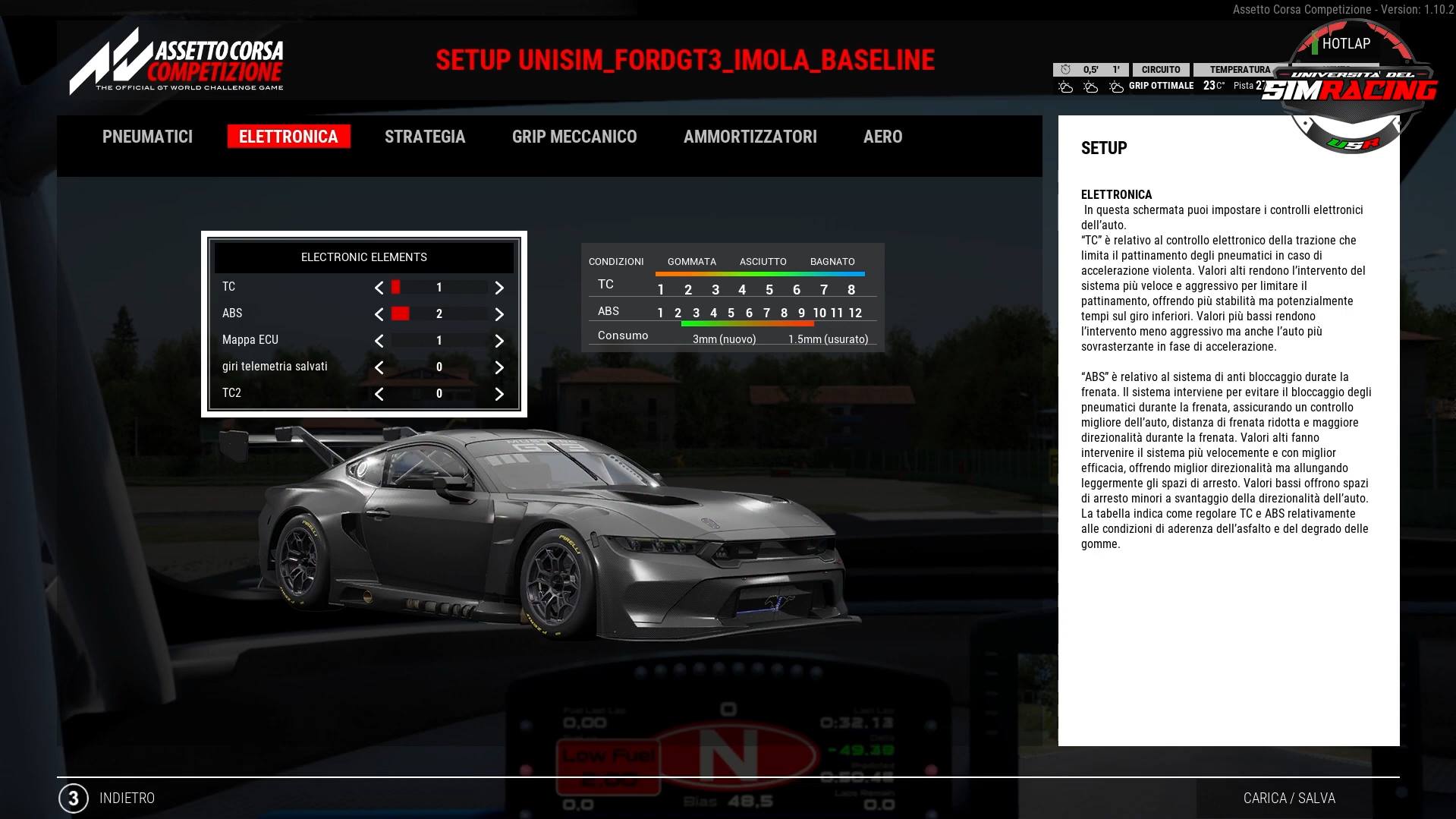1456x819 pixels.
Task: Click the stopwatch session timer icon
Action: click(x=1065, y=69)
